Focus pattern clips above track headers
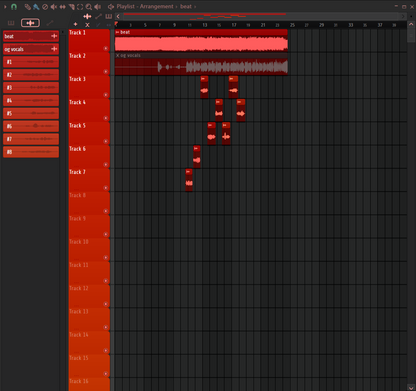Screen dimensions: 416x391 click(x=109, y=16)
